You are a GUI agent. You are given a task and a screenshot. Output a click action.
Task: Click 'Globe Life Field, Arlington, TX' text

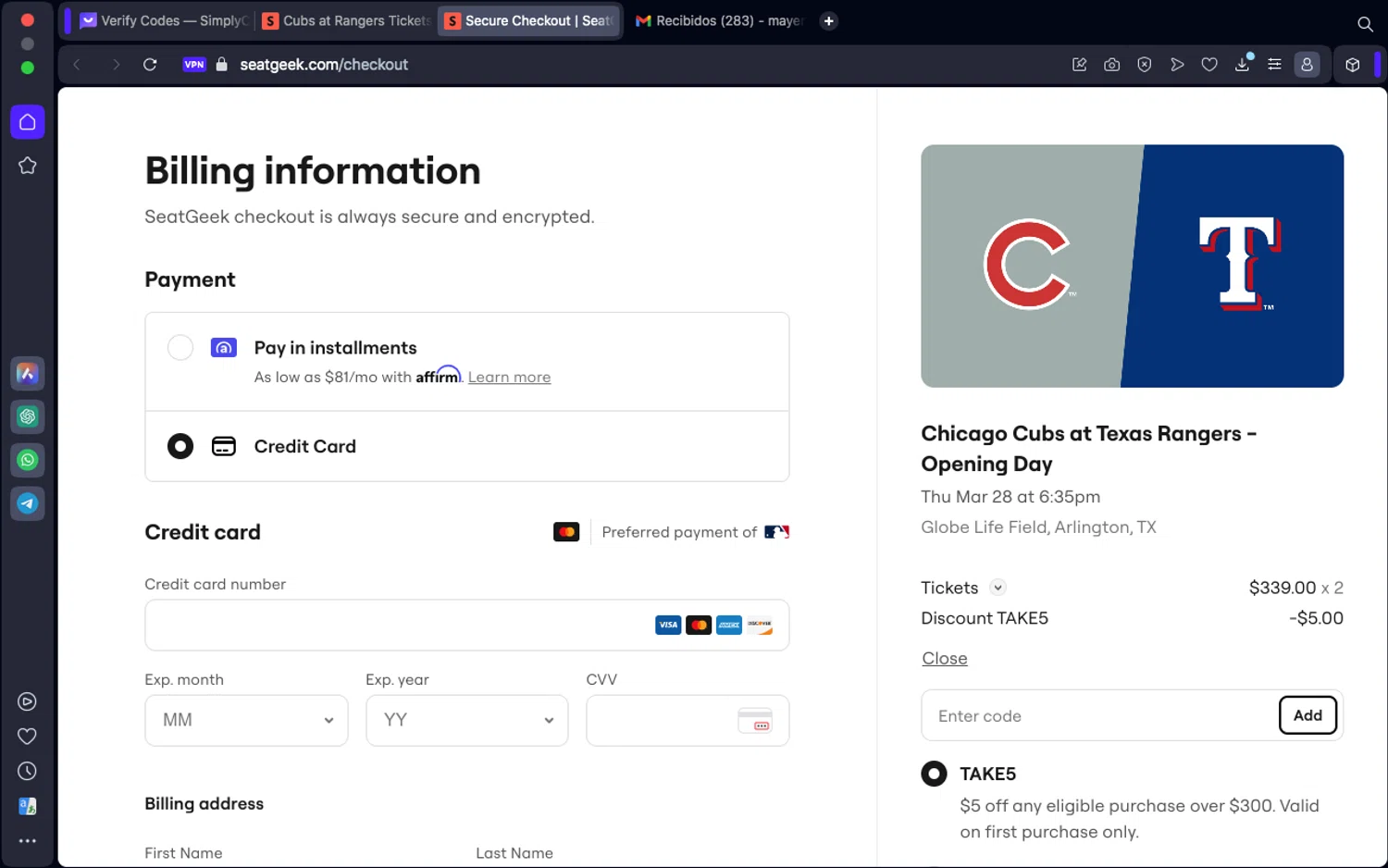1038,527
